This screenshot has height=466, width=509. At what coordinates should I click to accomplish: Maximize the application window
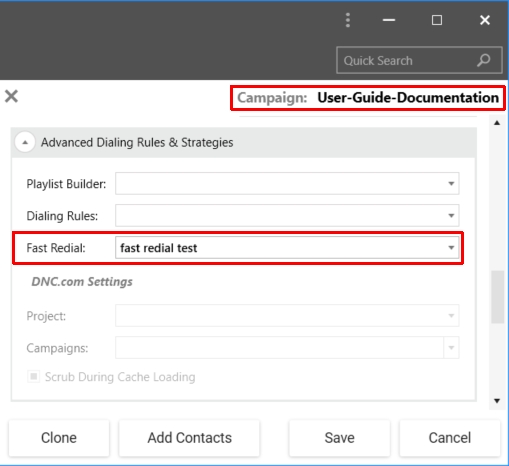(x=437, y=20)
